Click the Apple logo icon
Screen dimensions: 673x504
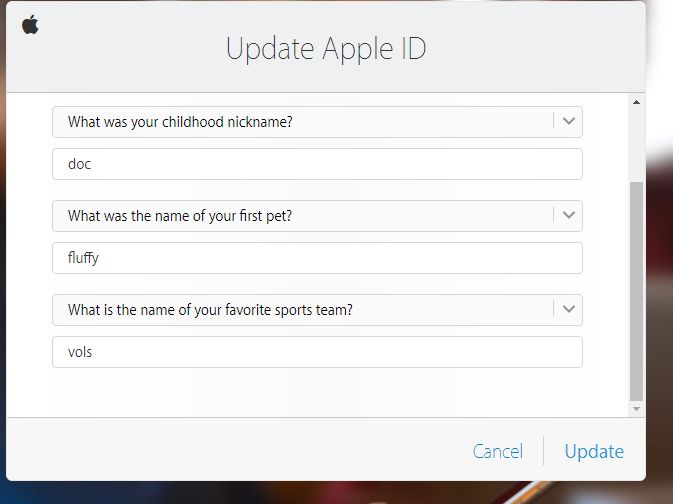tap(30, 24)
